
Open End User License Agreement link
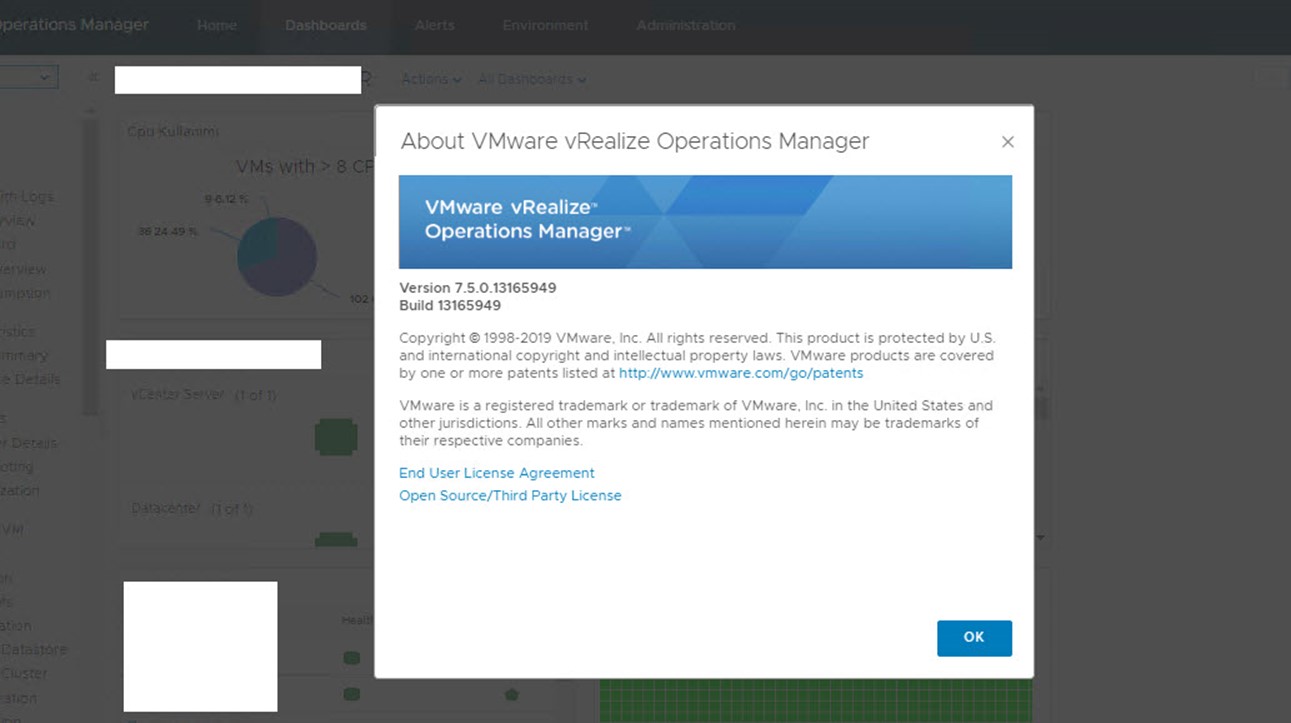pyautogui.click(x=497, y=473)
